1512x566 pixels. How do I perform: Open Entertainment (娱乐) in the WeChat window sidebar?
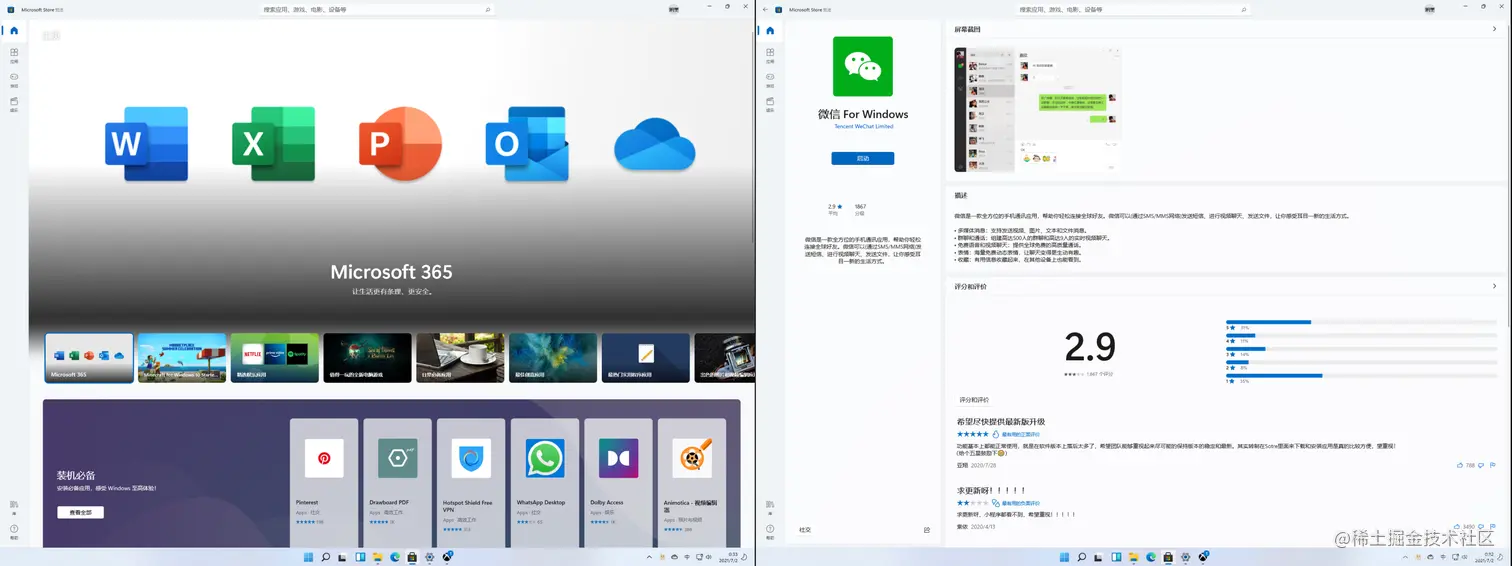tap(770, 104)
